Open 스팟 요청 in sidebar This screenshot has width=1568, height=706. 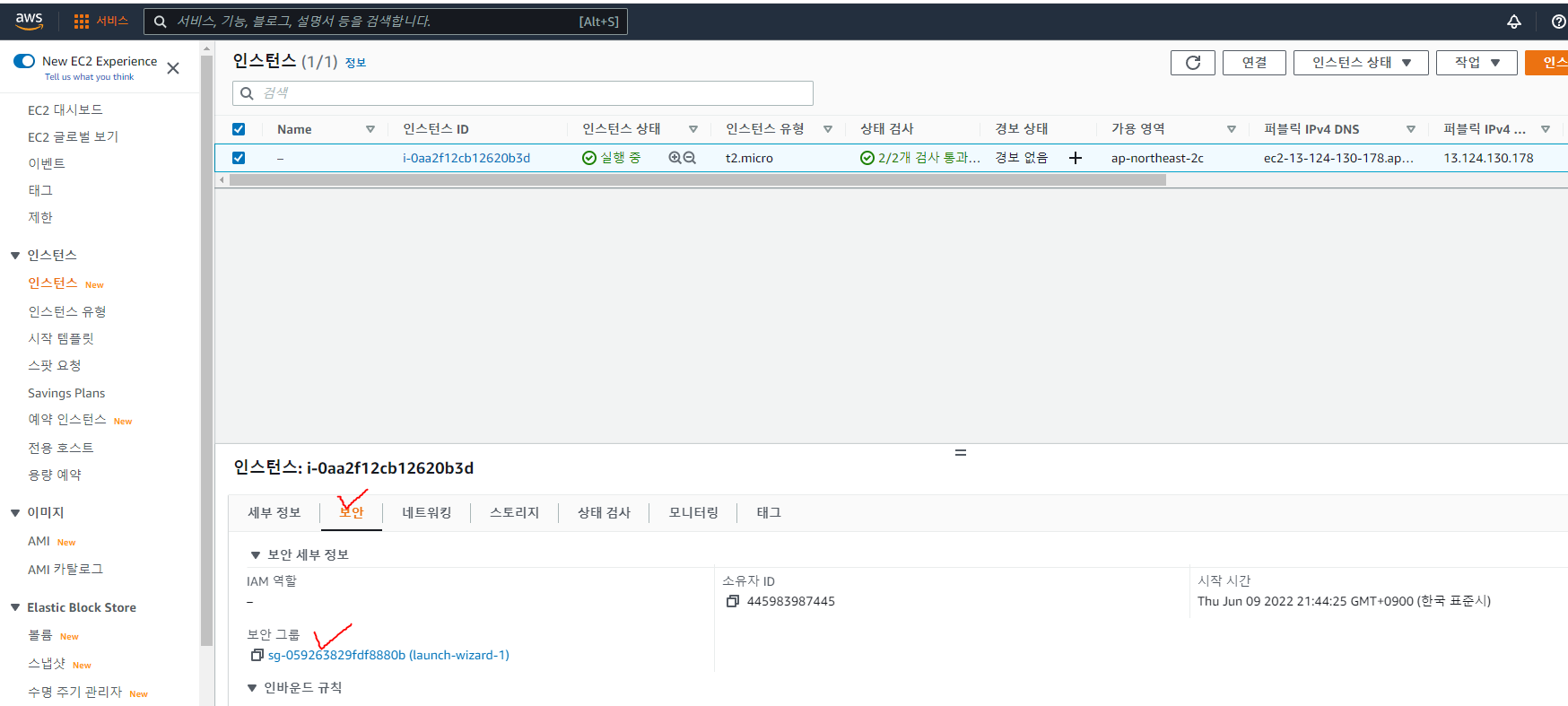coord(55,366)
